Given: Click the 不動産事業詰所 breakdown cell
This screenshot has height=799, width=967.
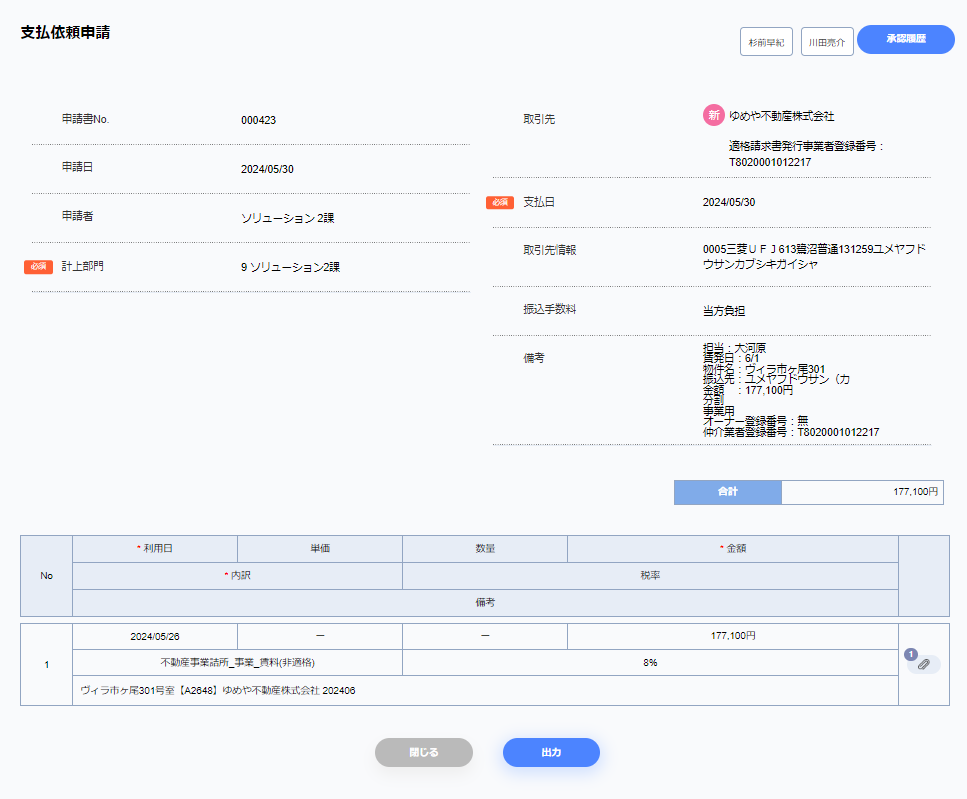Looking at the screenshot, I should tap(238, 663).
